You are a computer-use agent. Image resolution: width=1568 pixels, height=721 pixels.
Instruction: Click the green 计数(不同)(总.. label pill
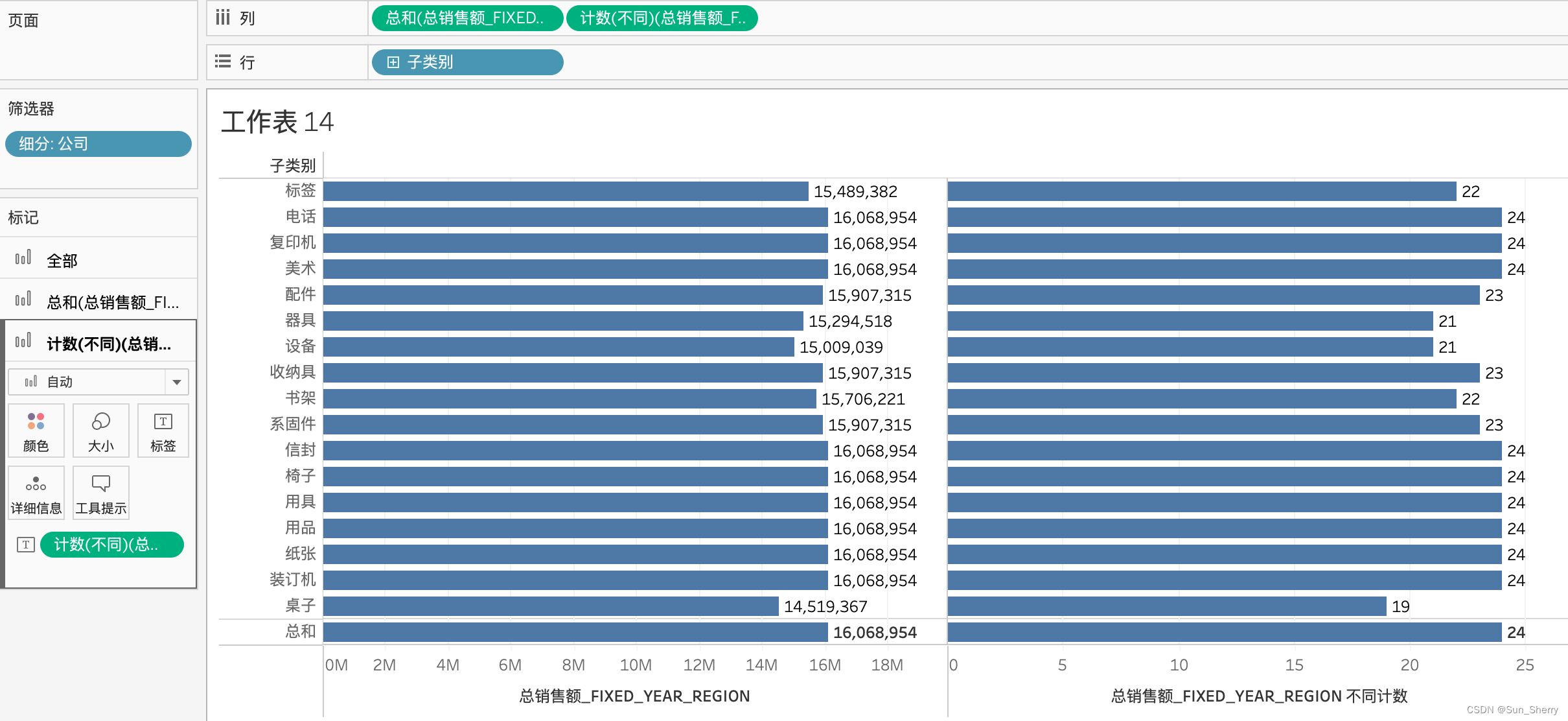[112, 545]
